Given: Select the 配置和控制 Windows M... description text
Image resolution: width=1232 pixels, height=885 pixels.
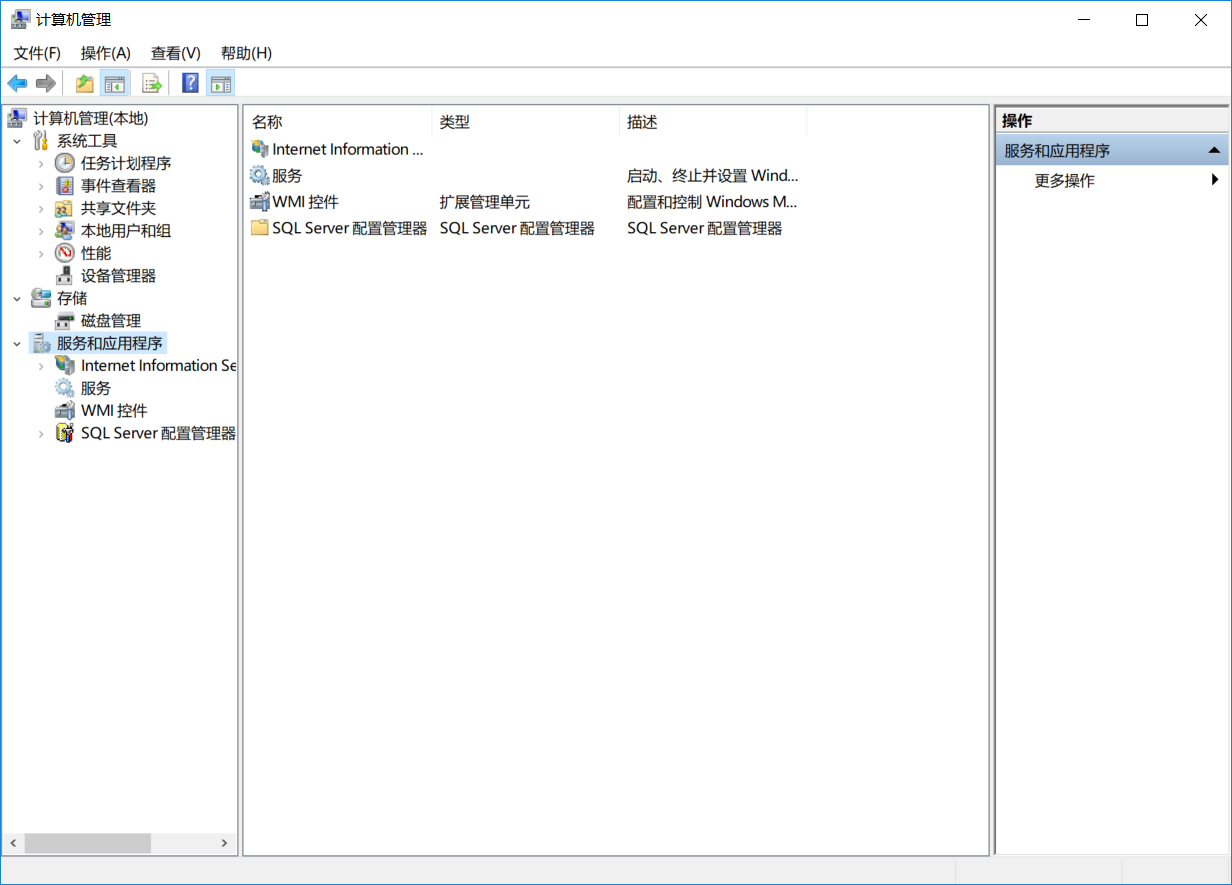Looking at the screenshot, I should tap(712, 201).
